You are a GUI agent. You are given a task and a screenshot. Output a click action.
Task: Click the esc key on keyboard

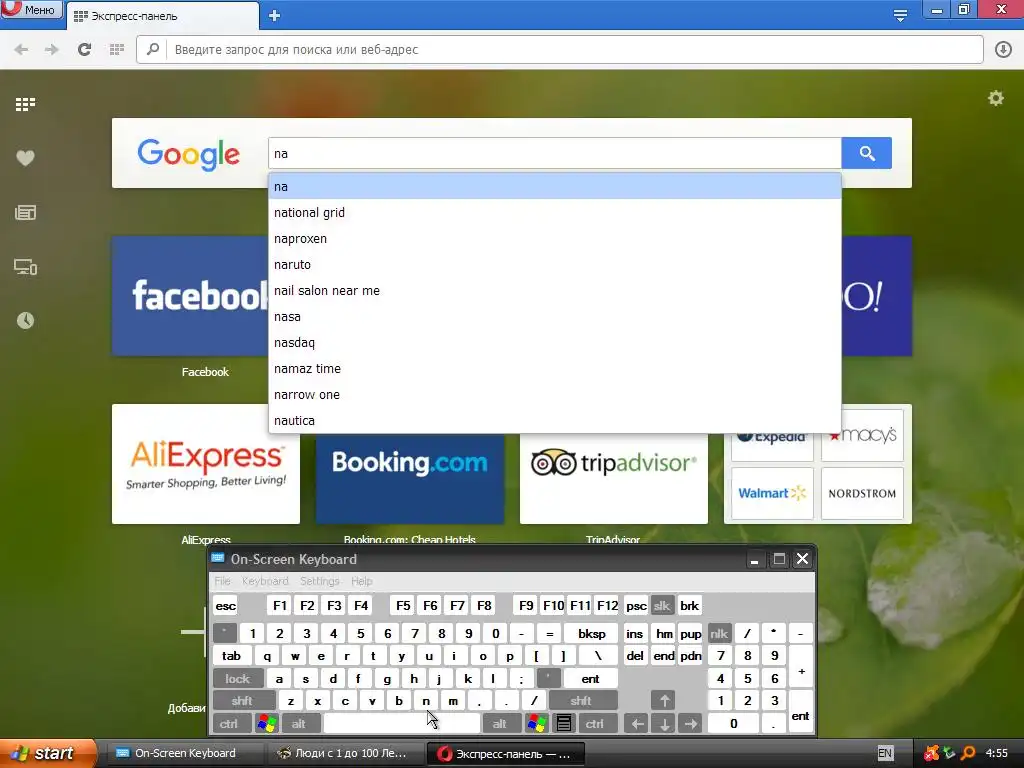(225, 606)
